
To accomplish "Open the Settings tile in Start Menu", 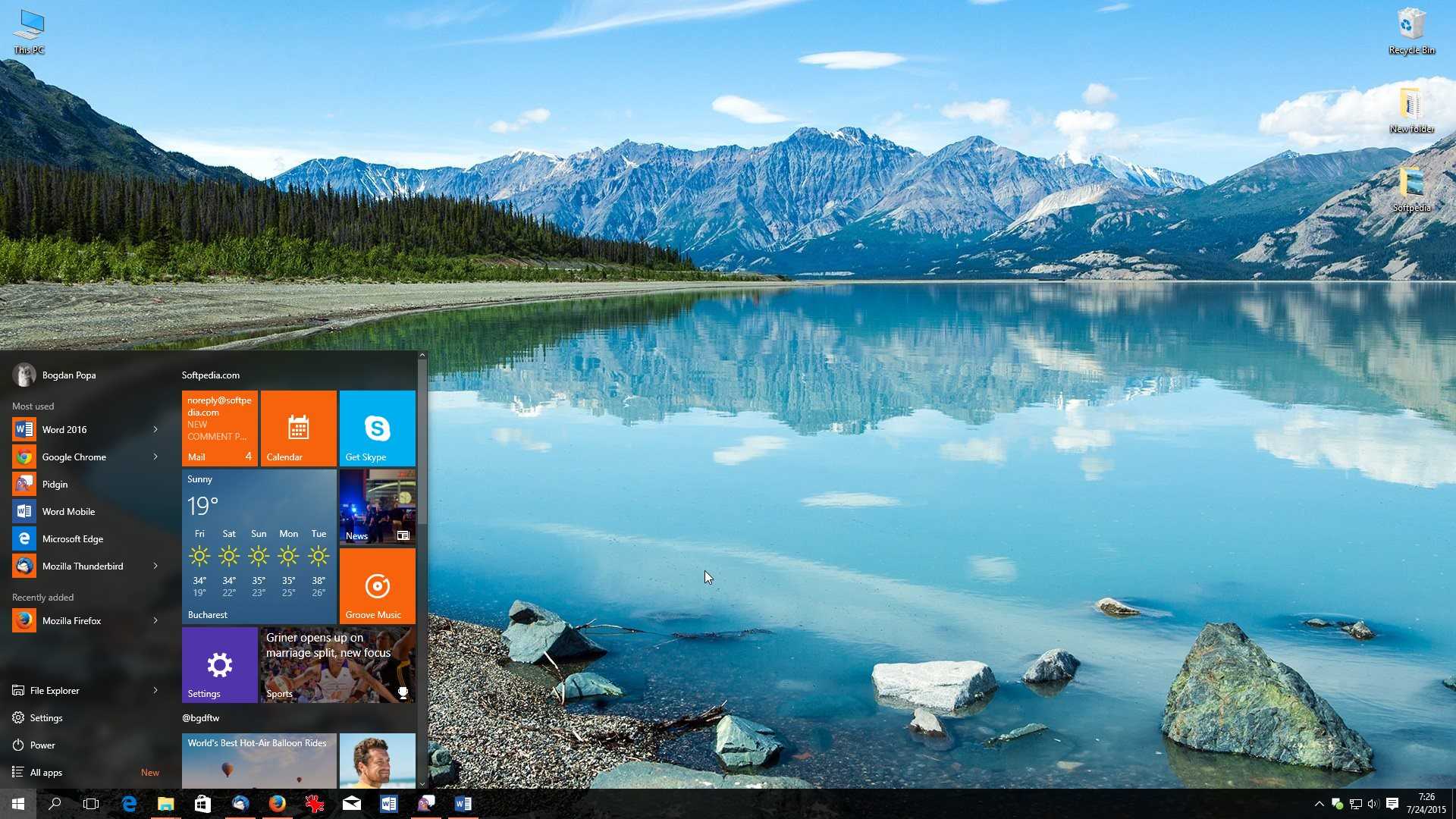I will 218,664.
